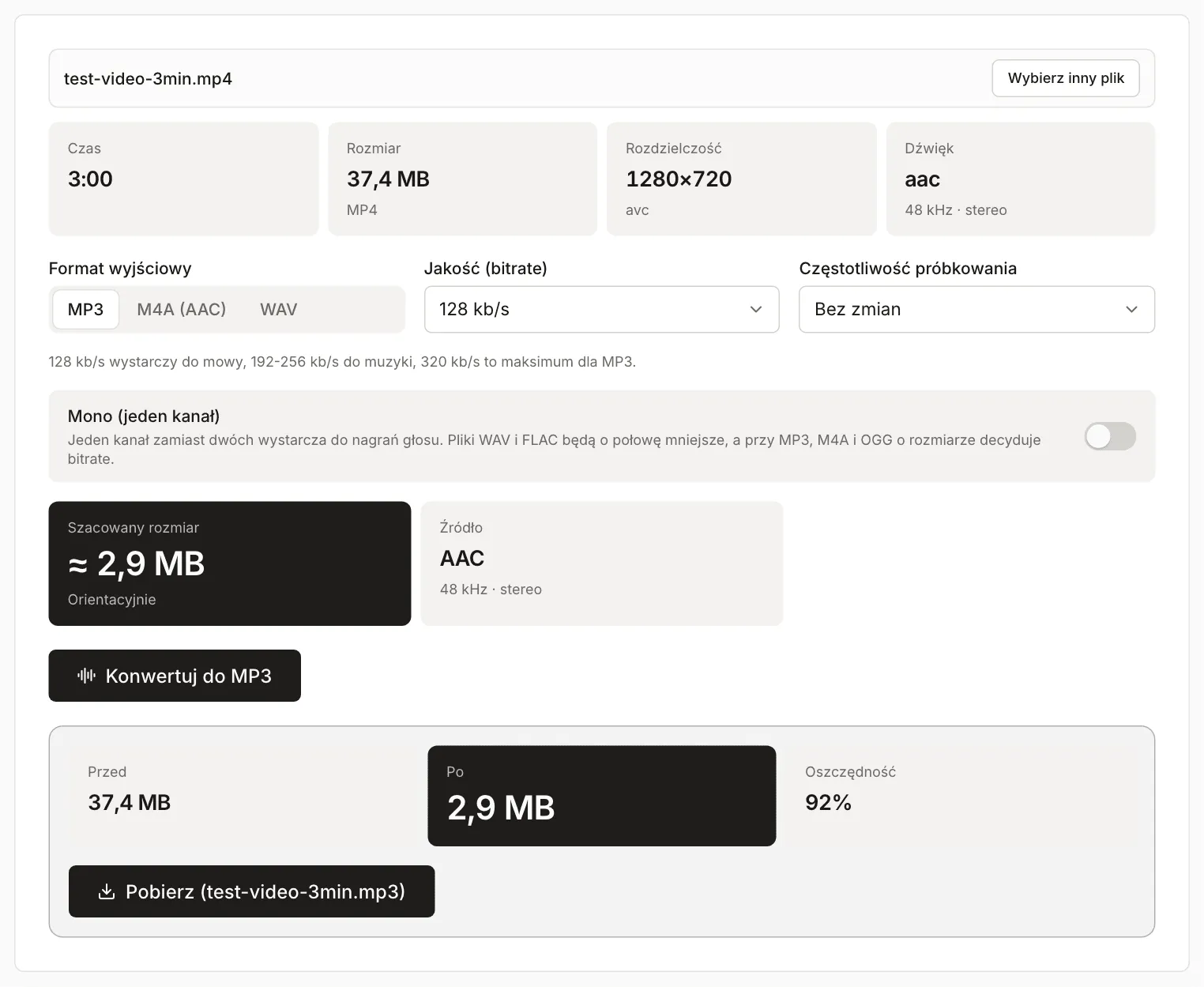
Task: Download the file via Pobierz (test-video-3min.mp3)
Action: pyautogui.click(x=251, y=891)
